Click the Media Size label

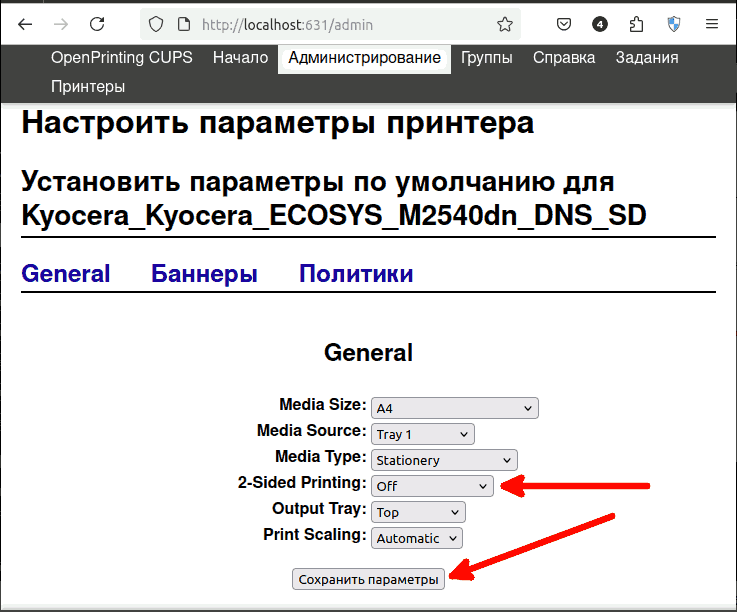(x=323, y=405)
